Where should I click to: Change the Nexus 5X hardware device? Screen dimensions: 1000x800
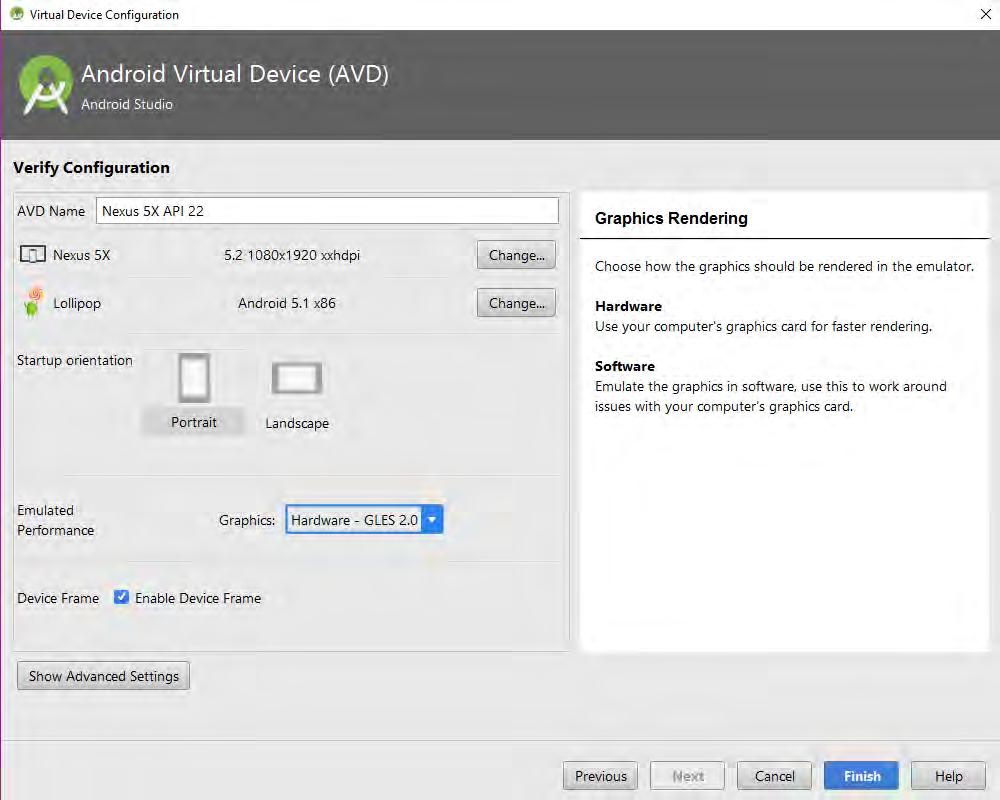click(x=516, y=255)
